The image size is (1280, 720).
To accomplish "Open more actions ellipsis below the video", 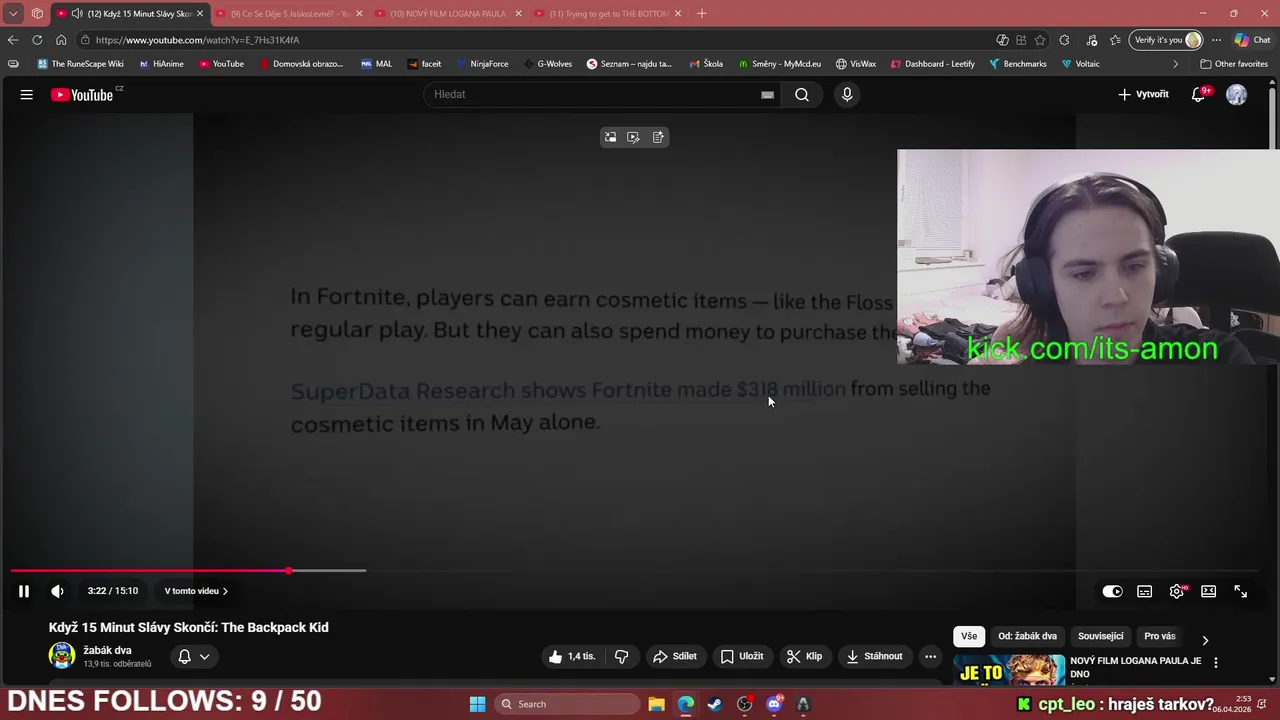I will pos(930,656).
